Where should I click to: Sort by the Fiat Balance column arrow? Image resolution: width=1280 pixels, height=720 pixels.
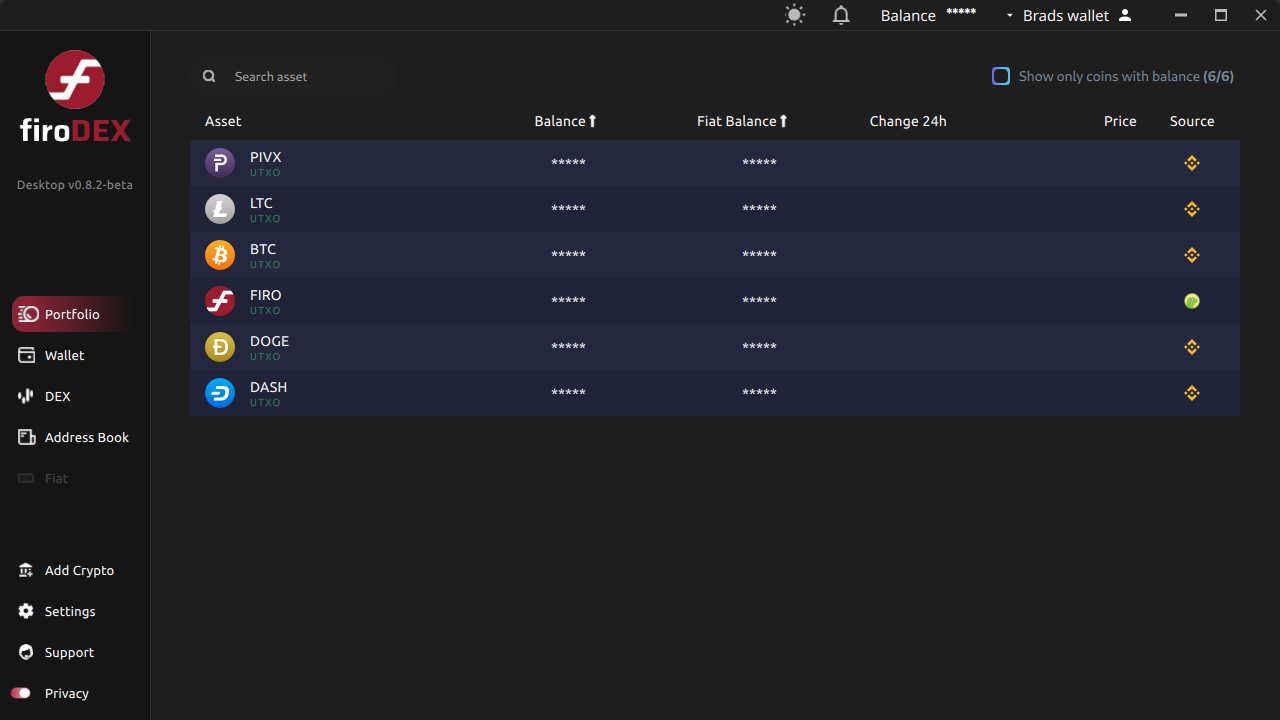[783, 121]
